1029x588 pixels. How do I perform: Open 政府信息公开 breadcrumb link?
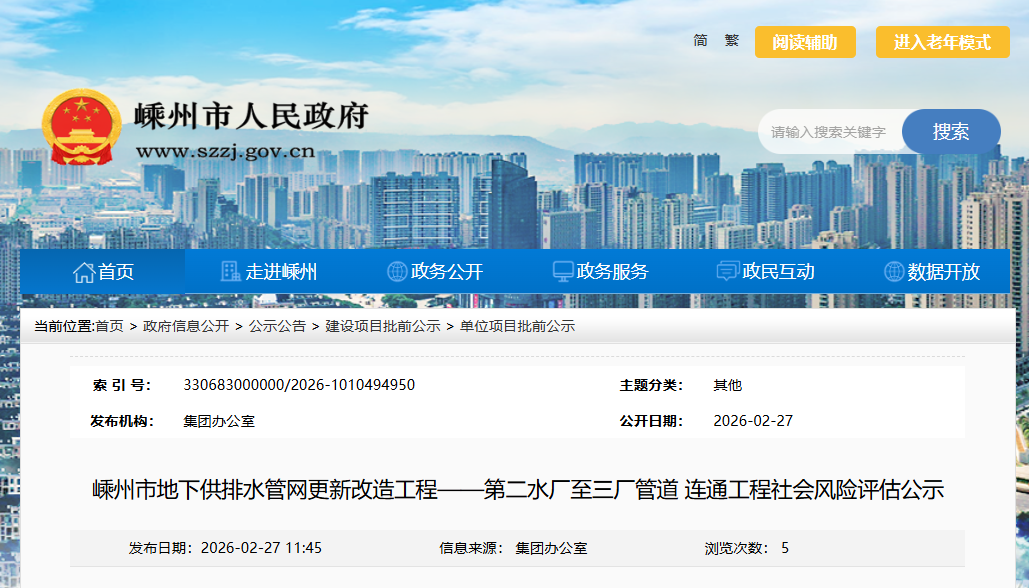(186, 326)
